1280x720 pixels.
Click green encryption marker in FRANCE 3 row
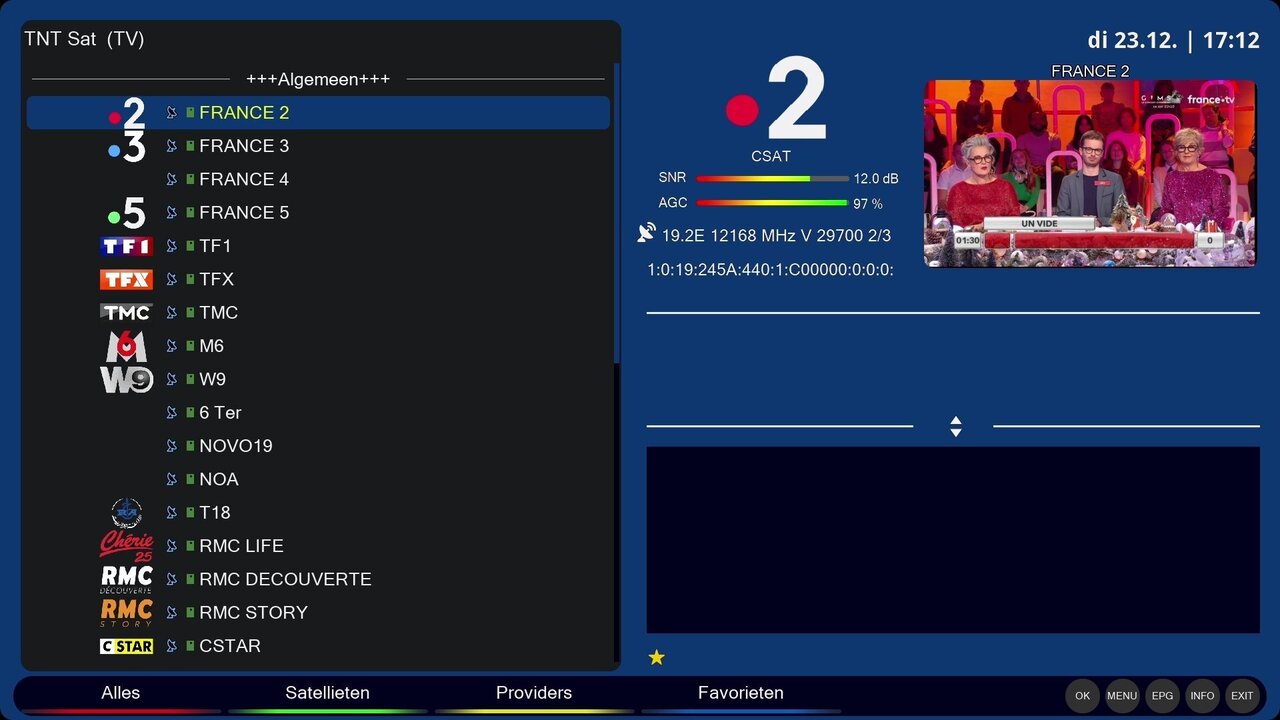pyautogui.click(x=190, y=146)
